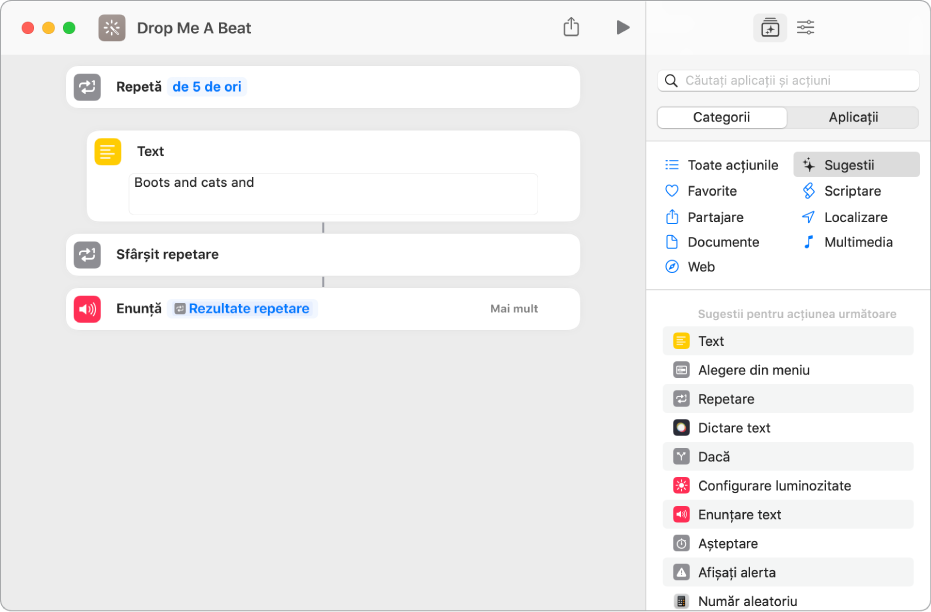This screenshot has width=931, height=612.
Task: Select the Toate acțiunile category
Action: click(722, 165)
